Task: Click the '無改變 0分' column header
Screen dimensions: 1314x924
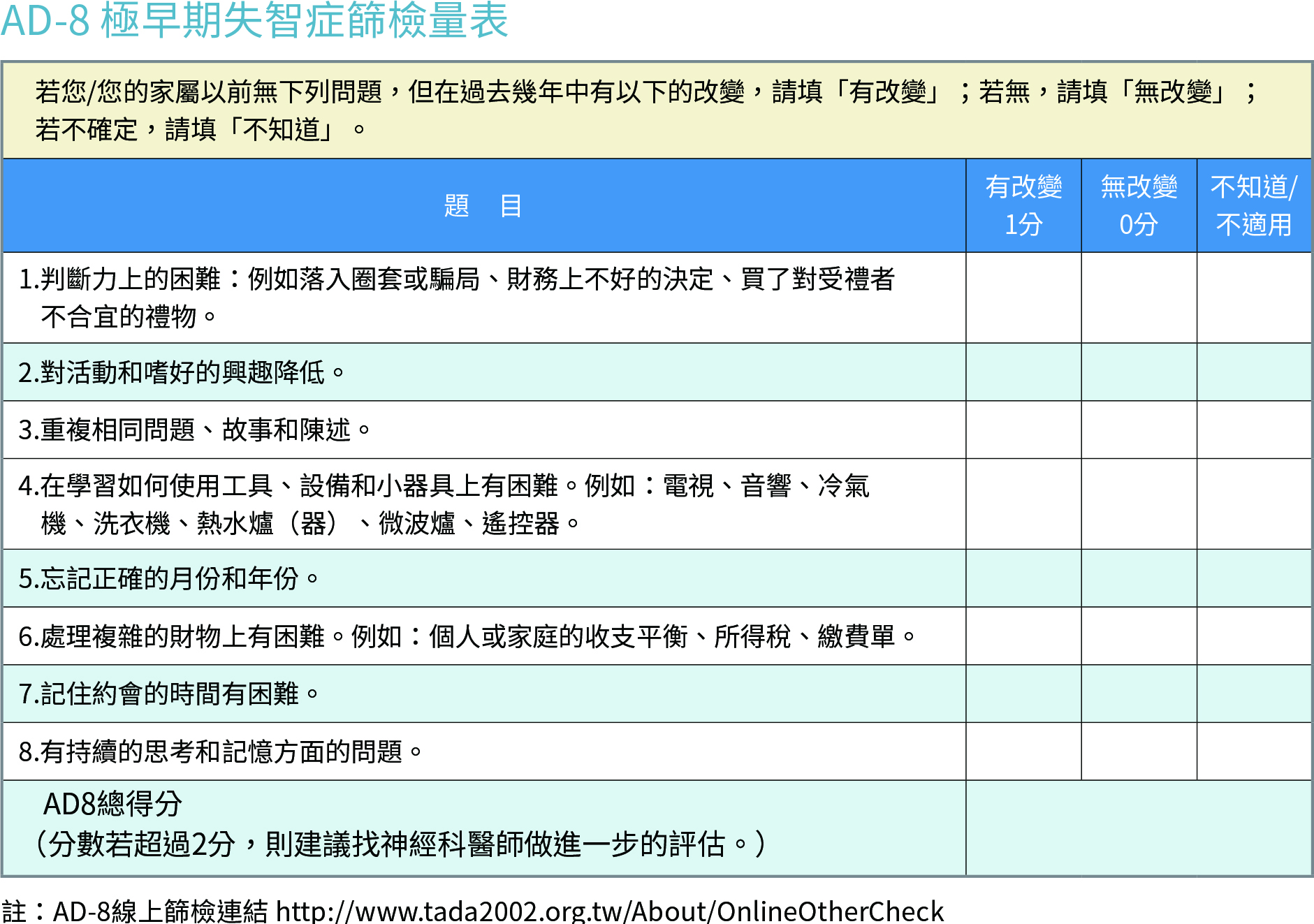Action: [x=1139, y=206]
